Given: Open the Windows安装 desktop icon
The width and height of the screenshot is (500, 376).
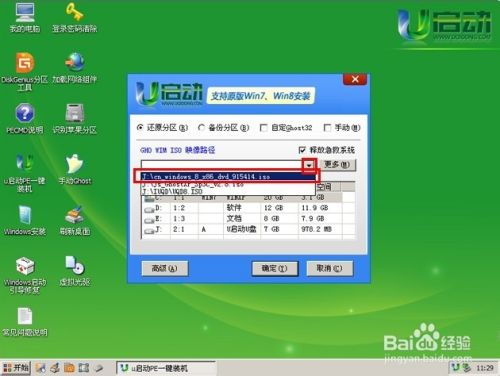Looking at the screenshot, I should [x=25, y=220].
